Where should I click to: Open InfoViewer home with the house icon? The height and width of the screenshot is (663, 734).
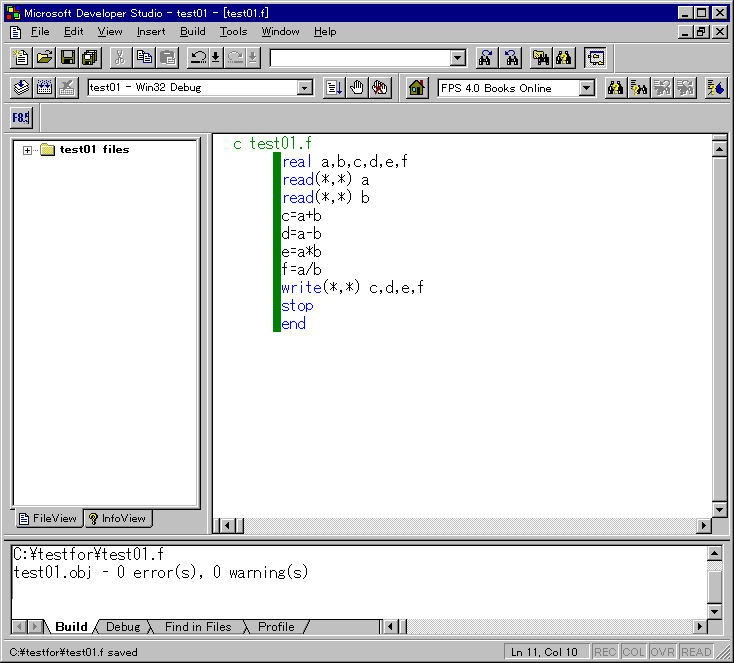[418, 88]
